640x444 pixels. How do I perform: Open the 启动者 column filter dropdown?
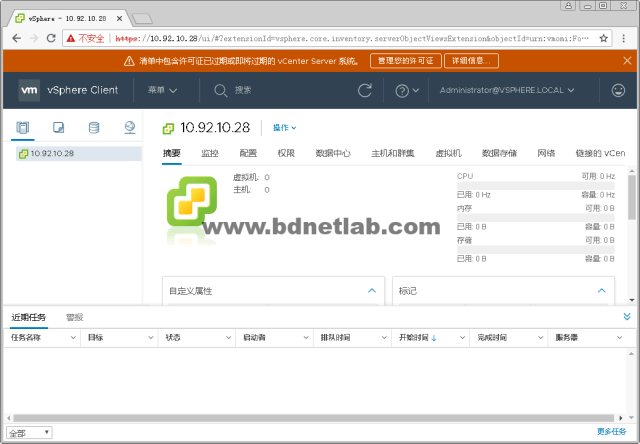coord(306,337)
